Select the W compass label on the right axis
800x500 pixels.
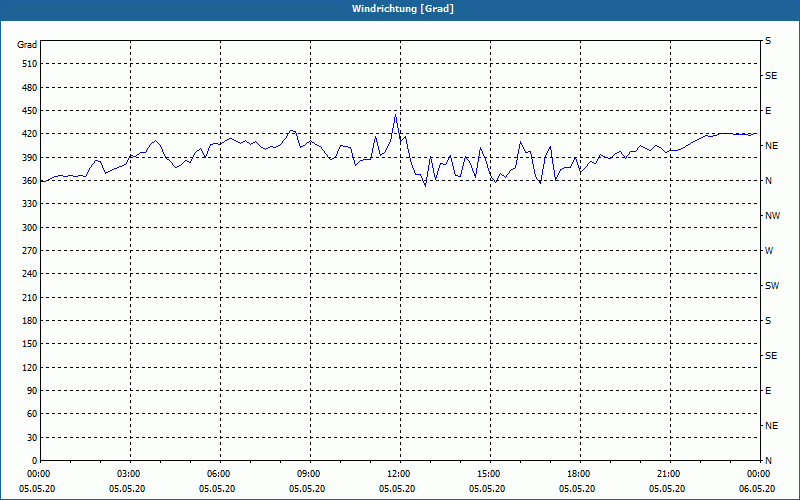point(769,251)
